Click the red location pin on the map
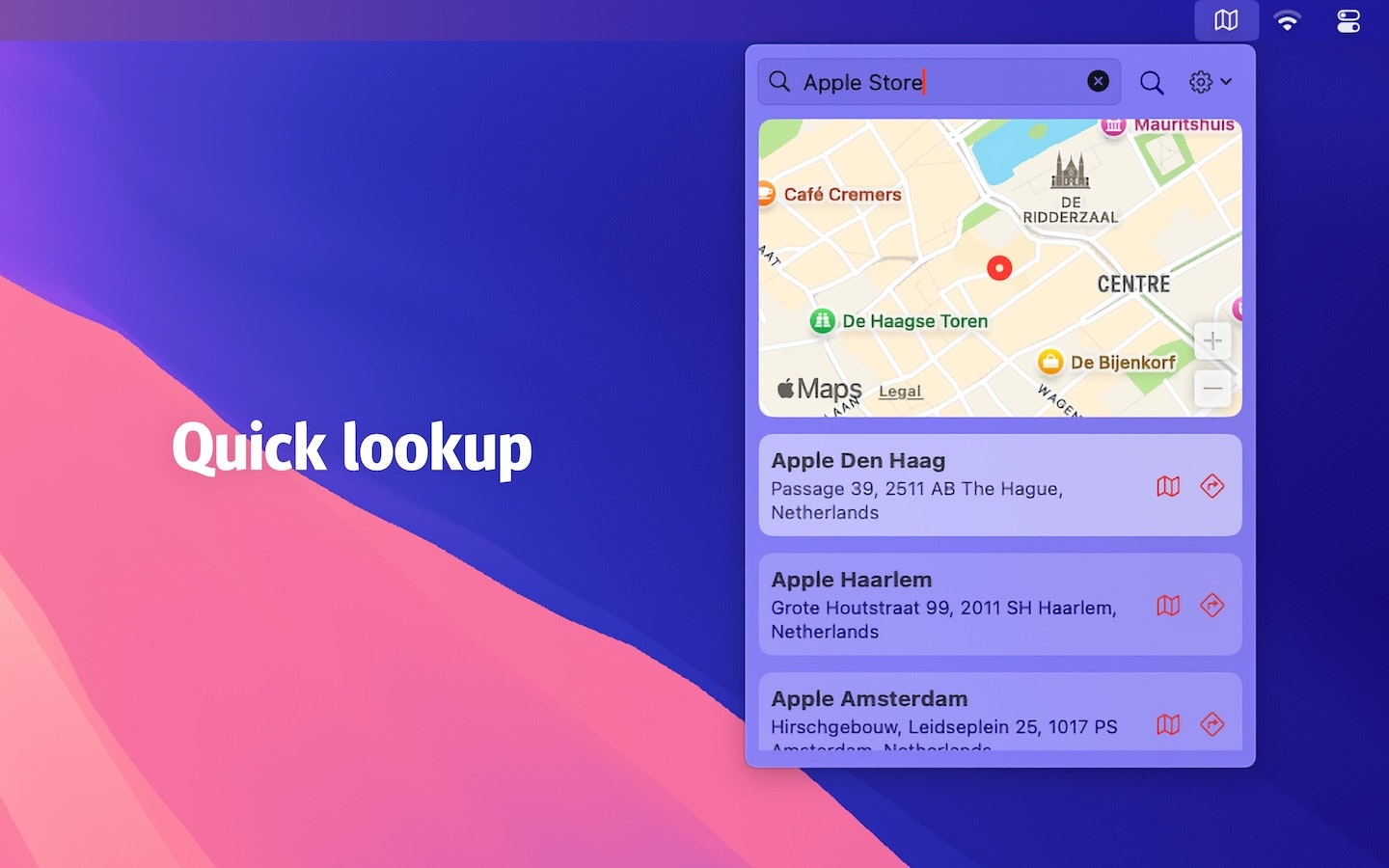The image size is (1389, 868). point(999,268)
